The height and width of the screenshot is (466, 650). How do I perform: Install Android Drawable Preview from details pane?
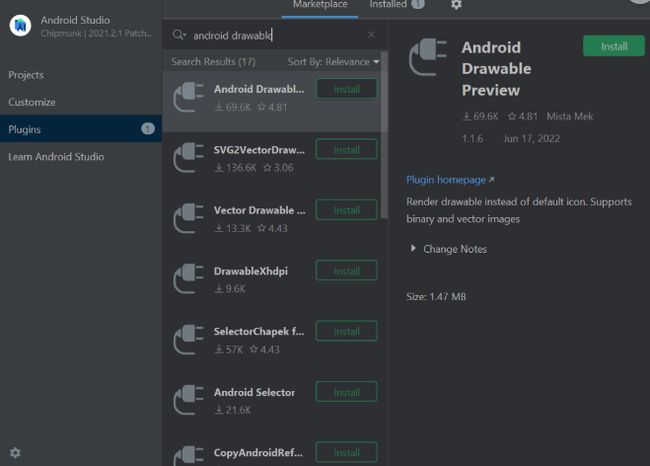pyautogui.click(x=614, y=46)
